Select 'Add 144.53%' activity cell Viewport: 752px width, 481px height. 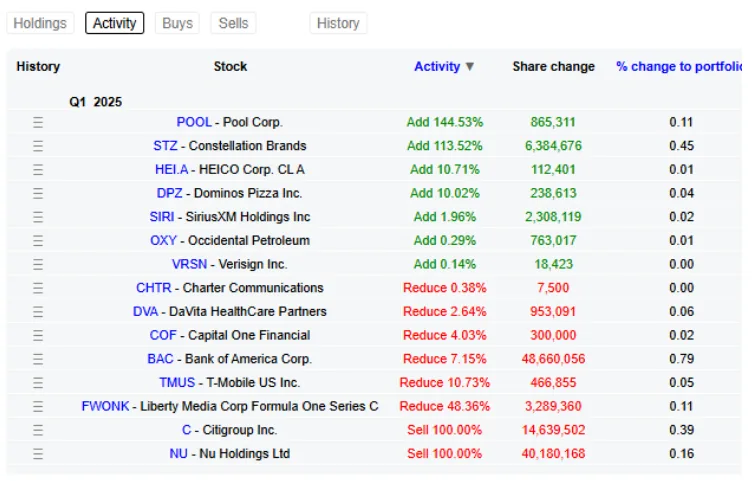(445, 122)
